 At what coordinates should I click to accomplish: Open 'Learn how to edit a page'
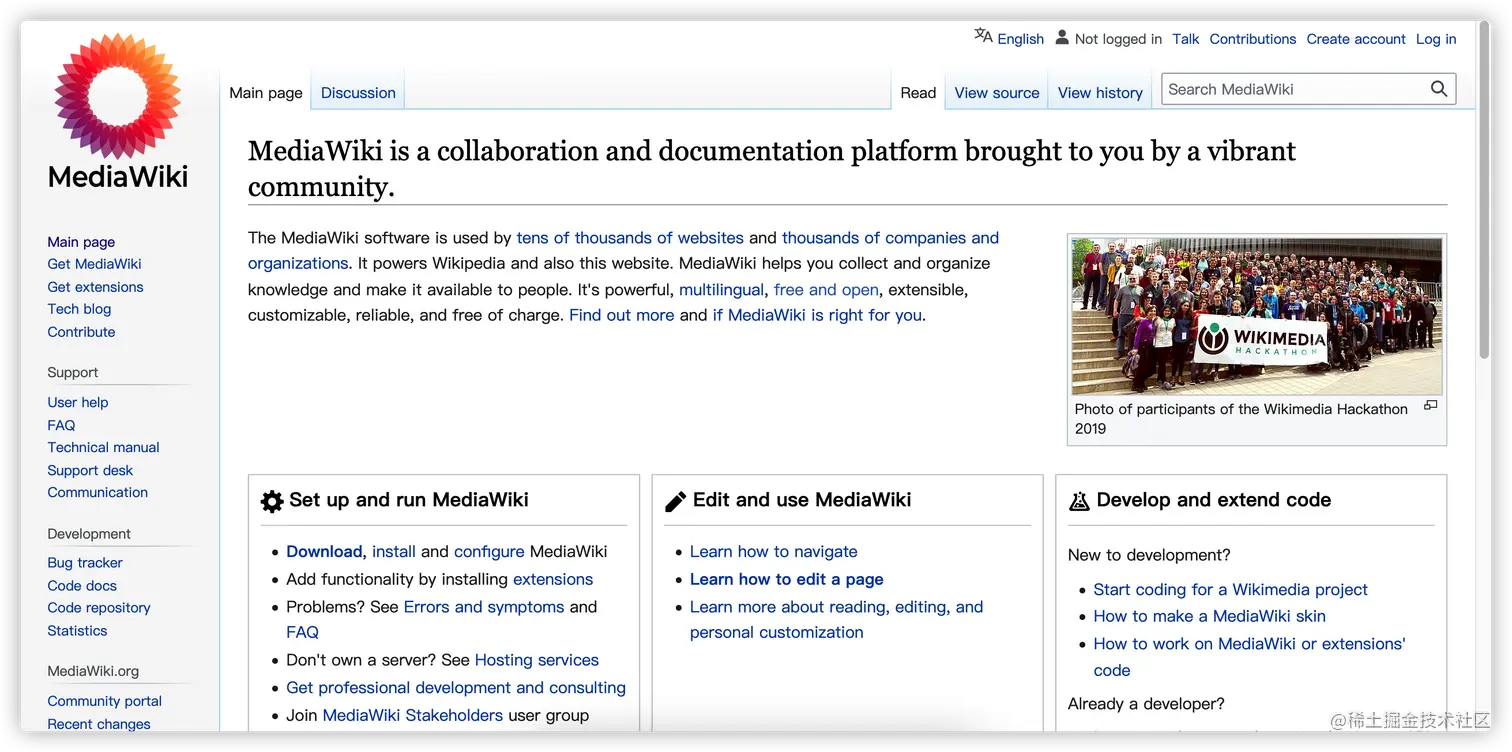(787, 579)
